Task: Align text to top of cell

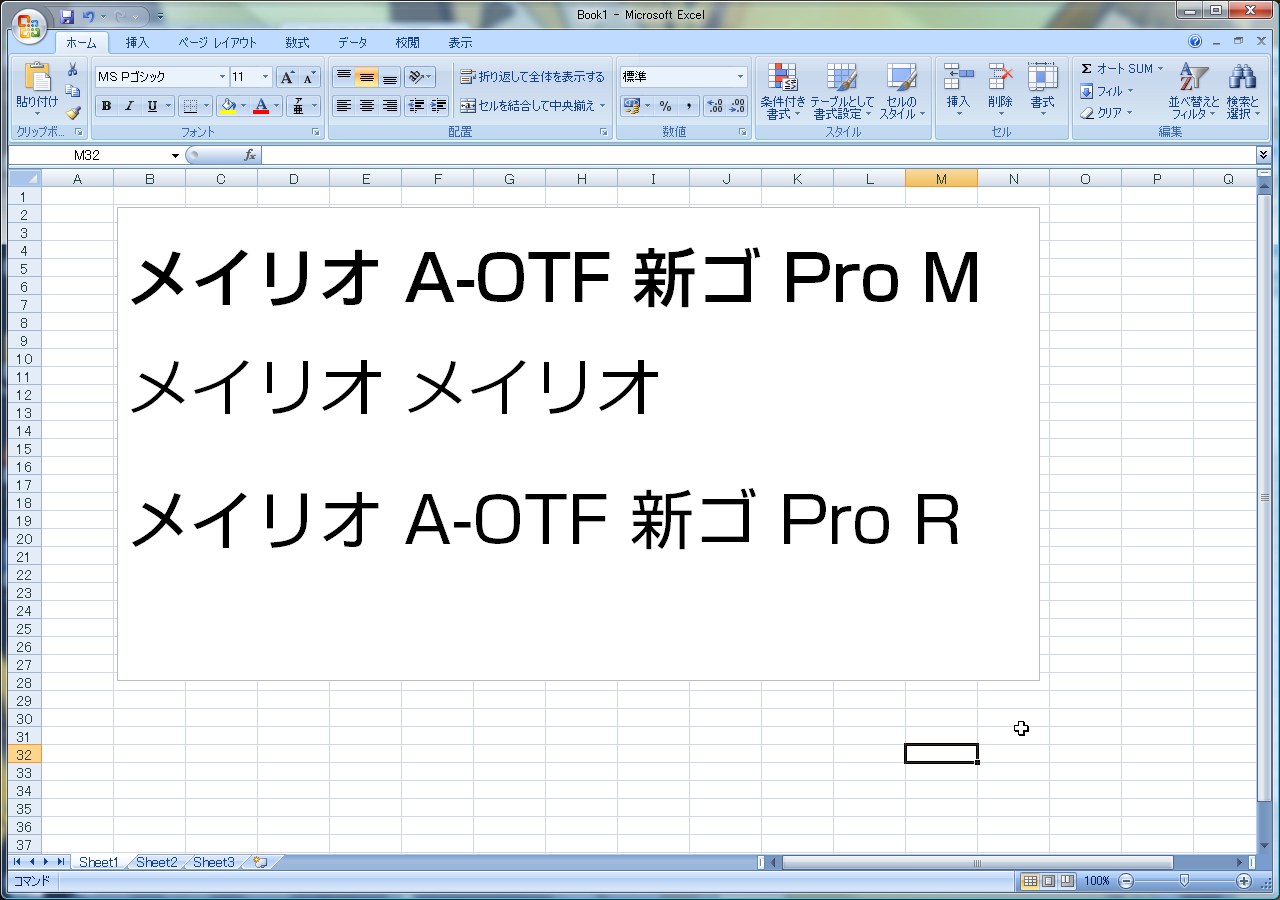Action: click(x=344, y=77)
